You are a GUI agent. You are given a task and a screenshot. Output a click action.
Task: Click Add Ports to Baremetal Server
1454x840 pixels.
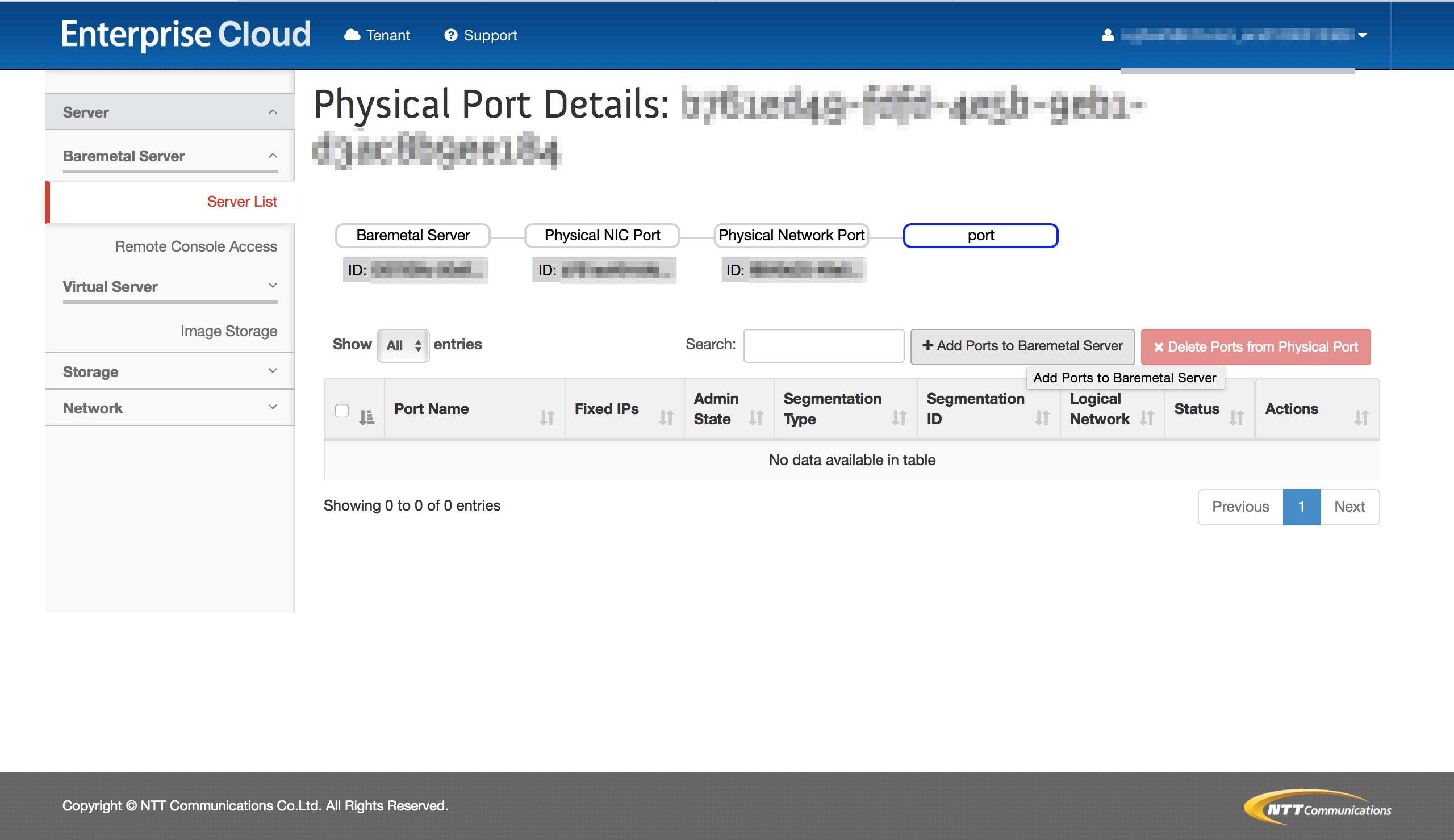pyautogui.click(x=1022, y=346)
